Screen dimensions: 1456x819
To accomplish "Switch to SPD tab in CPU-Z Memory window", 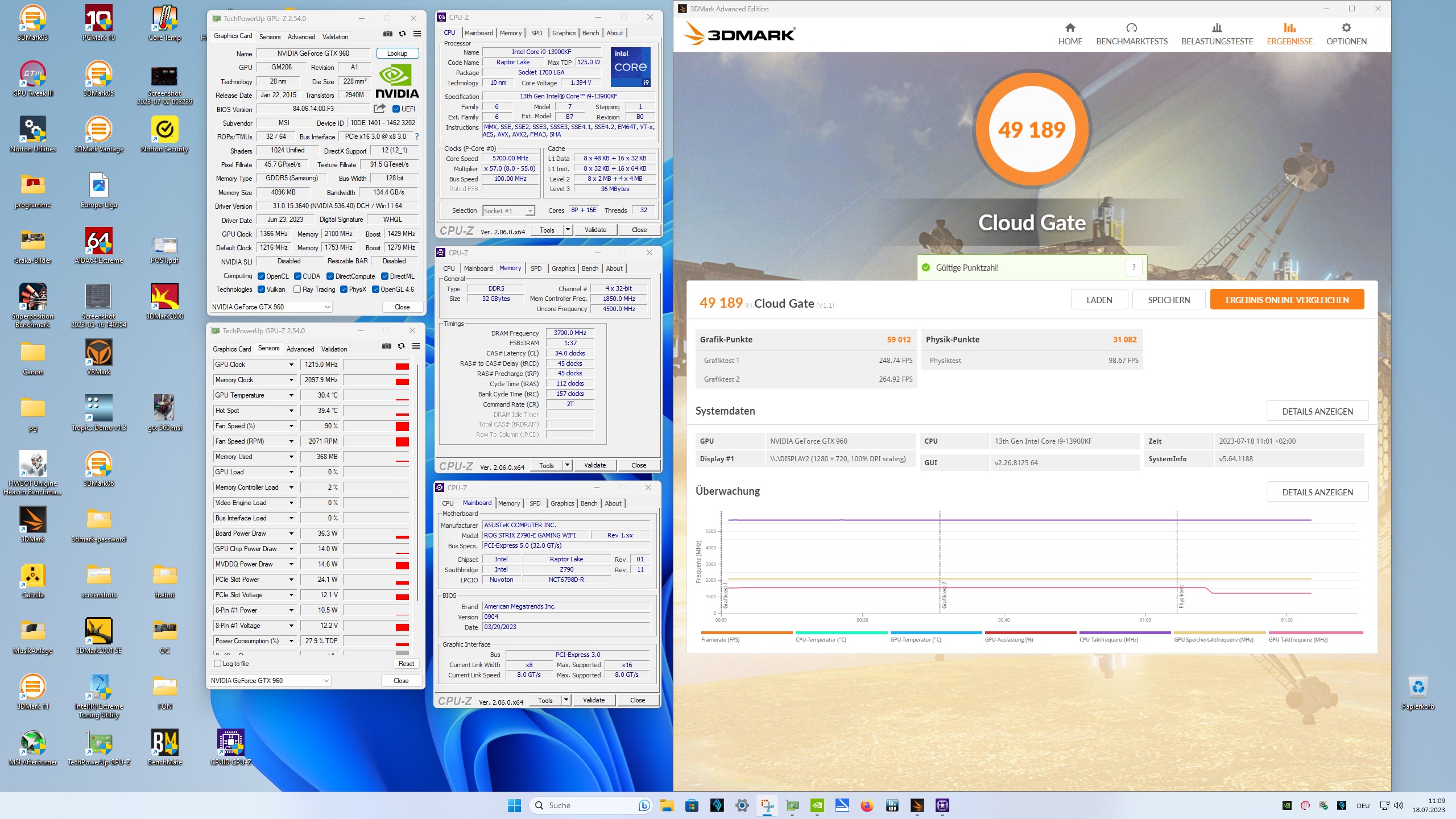I will coord(536,268).
